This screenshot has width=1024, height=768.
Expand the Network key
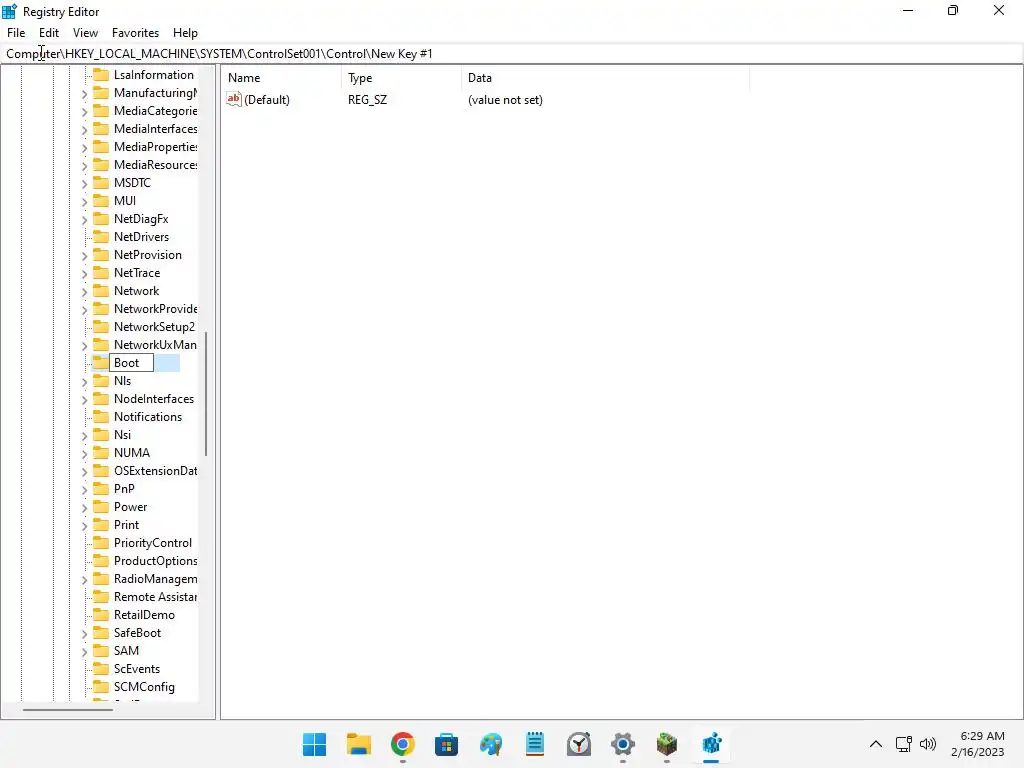click(84, 291)
